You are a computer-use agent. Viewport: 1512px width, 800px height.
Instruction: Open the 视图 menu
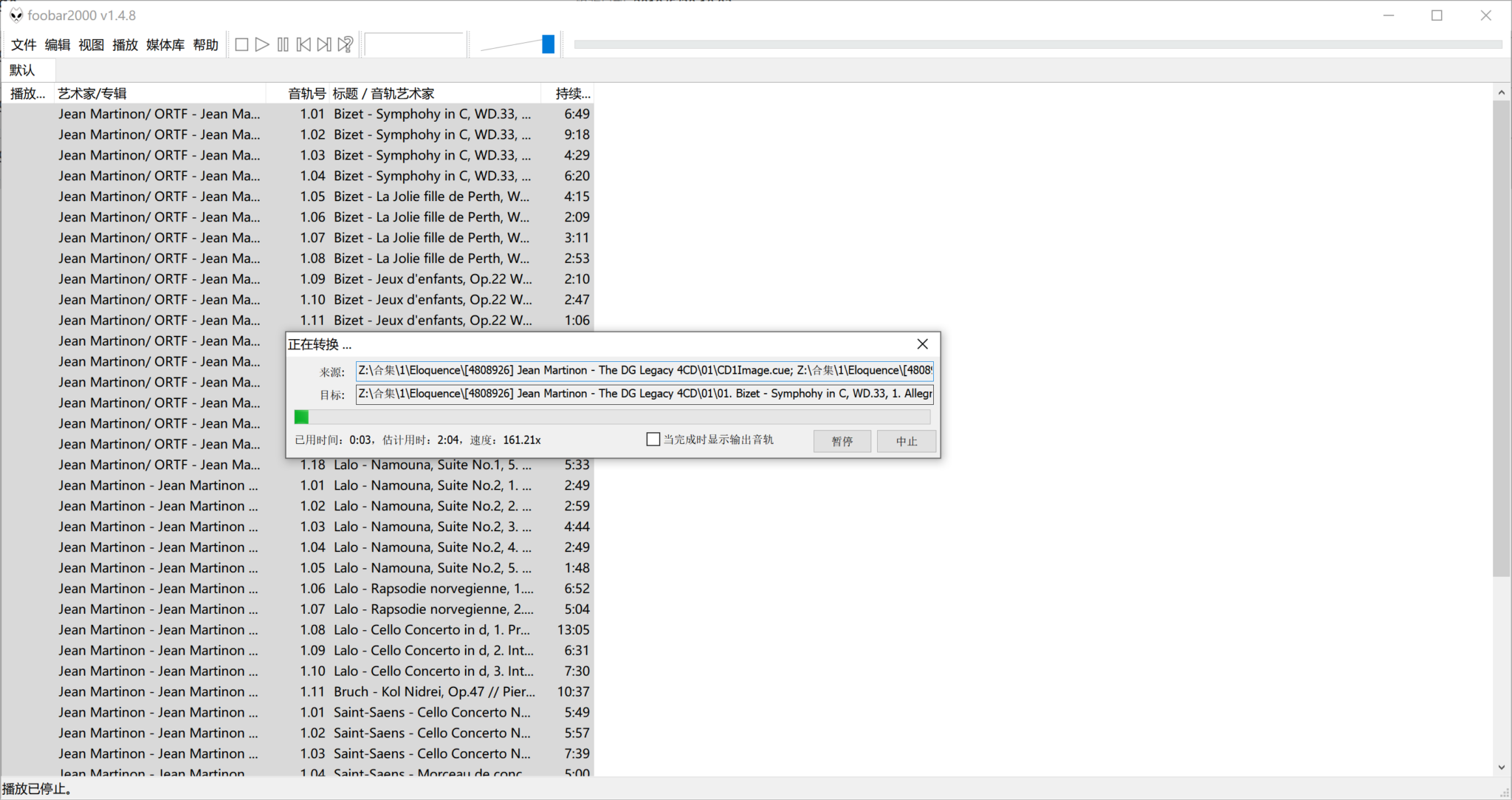click(92, 45)
